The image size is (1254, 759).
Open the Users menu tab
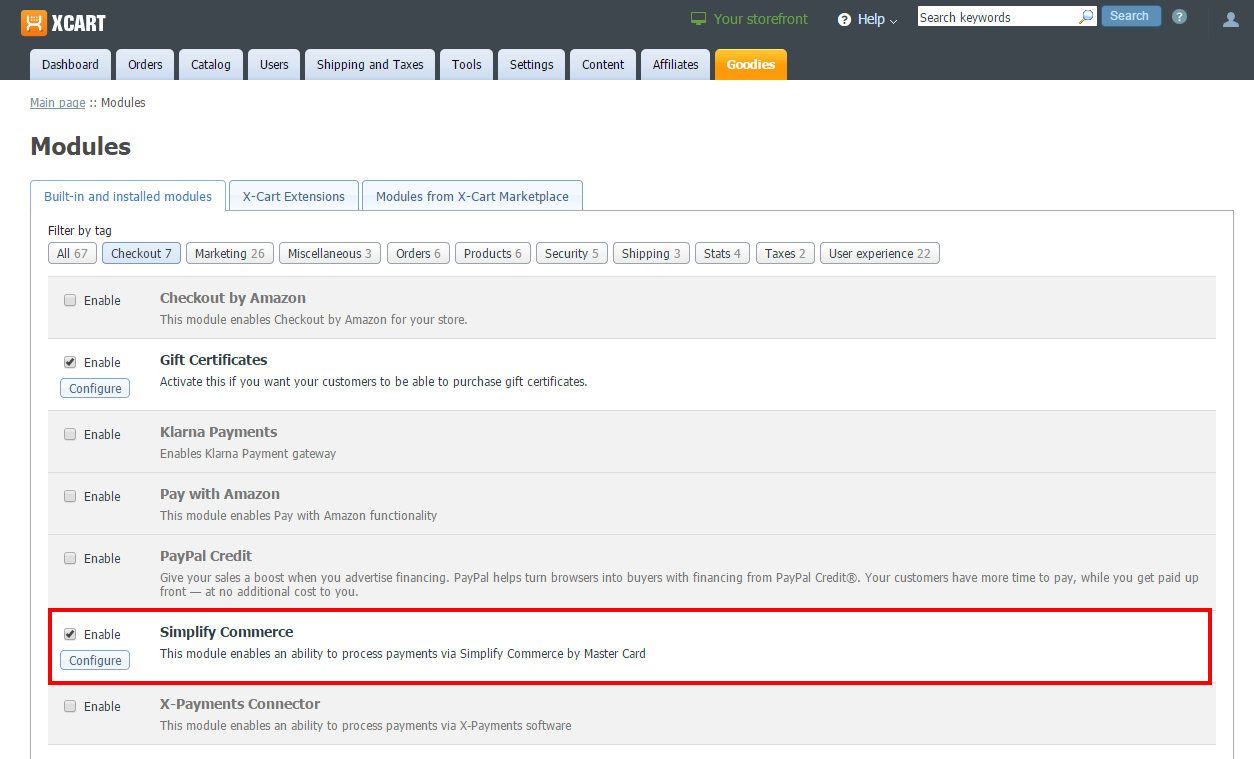[274, 64]
